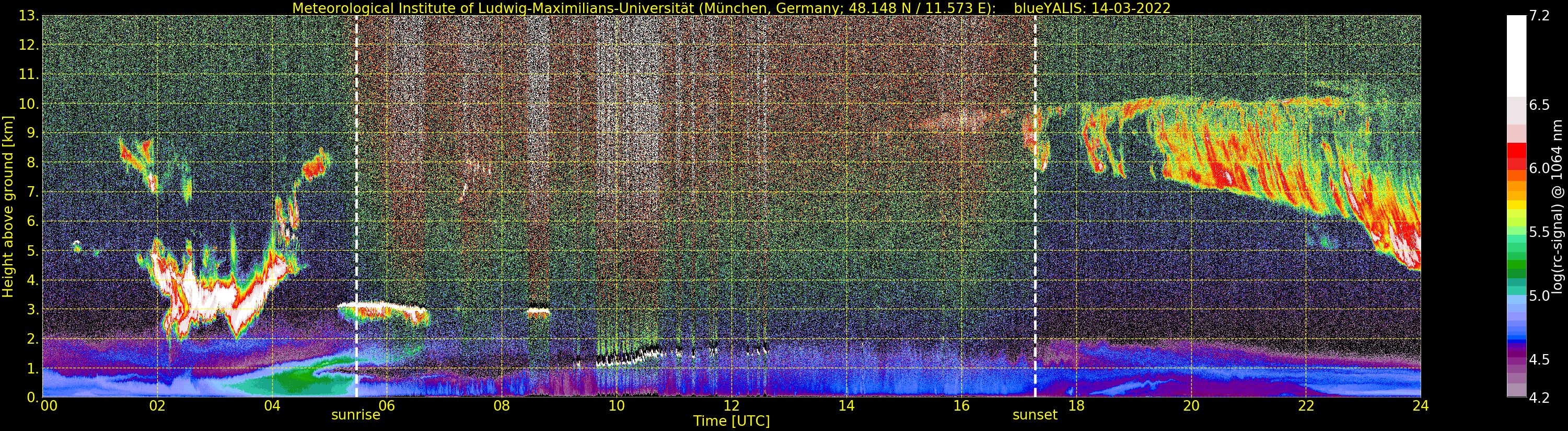Click the 20 tick label on time axis
The width and height of the screenshot is (1568, 431).
pyautogui.click(x=1191, y=405)
